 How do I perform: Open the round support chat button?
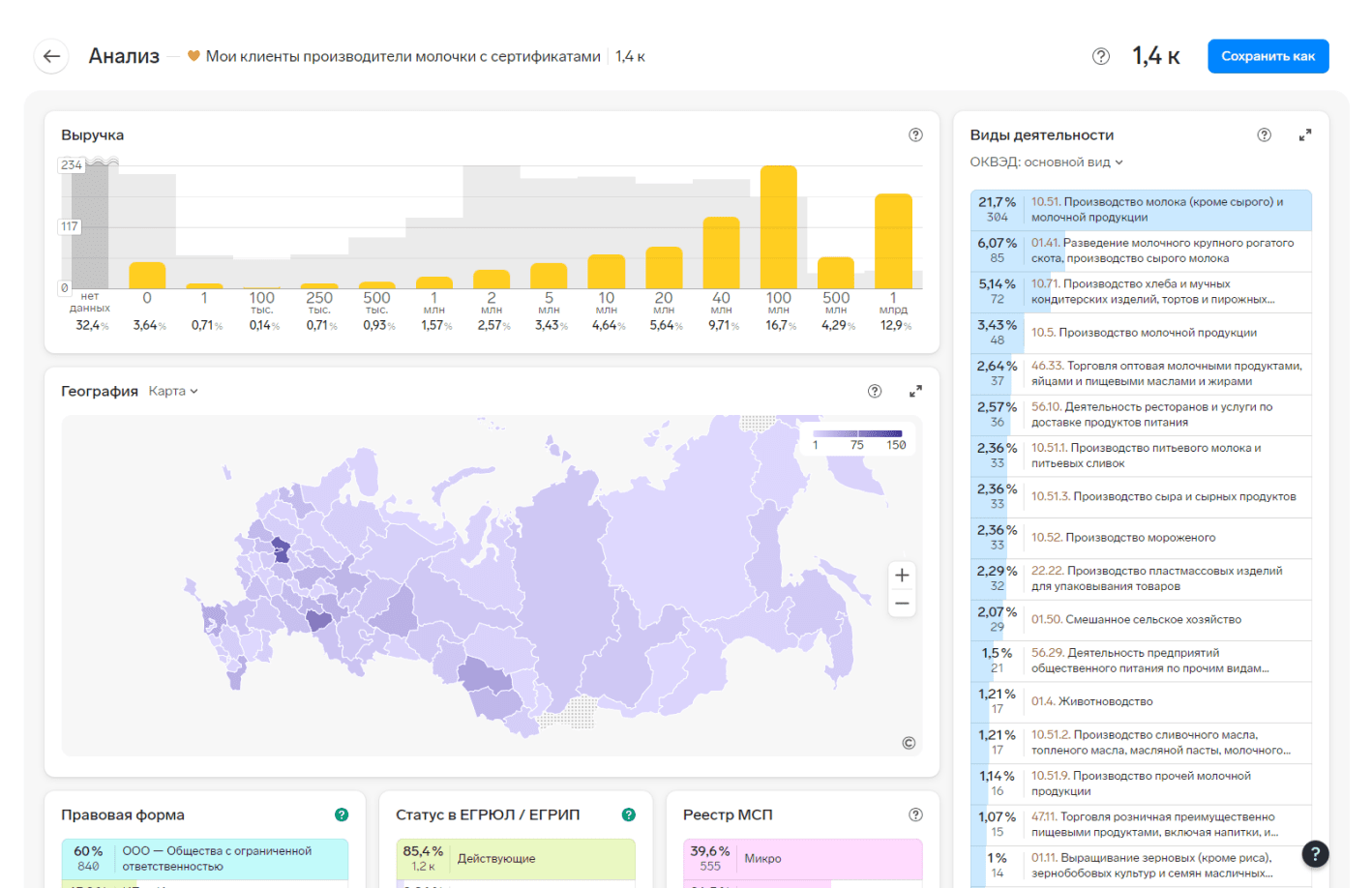click(1315, 853)
